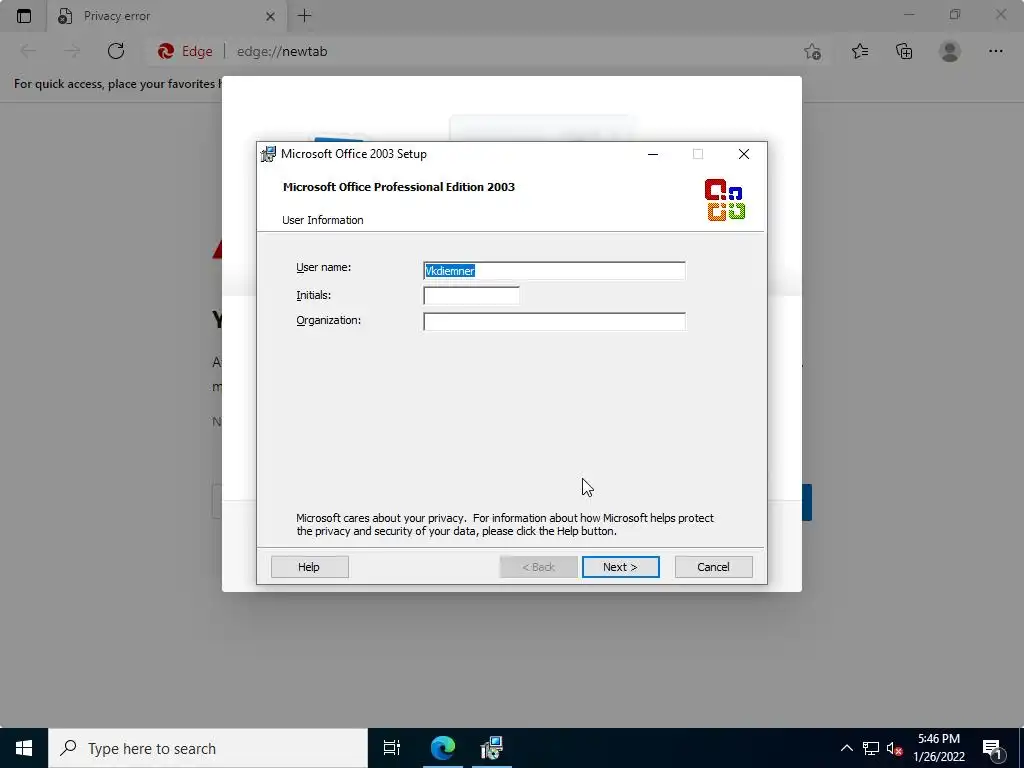Image resolution: width=1024 pixels, height=768 pixels.
Task: Open the Edge profile avatar
Action: [x=950, y=51]
